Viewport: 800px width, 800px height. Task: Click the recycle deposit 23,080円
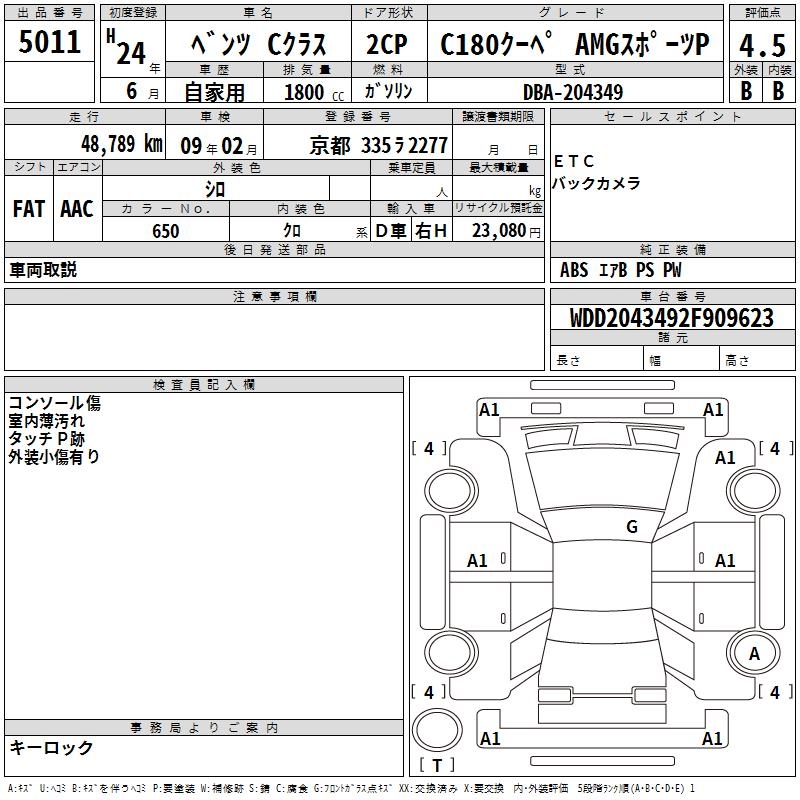[506, 231]
